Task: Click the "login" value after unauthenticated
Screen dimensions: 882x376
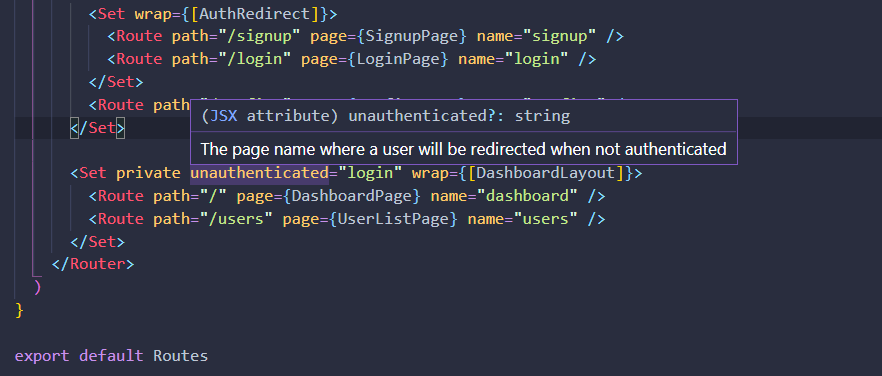Action: tap(370, 173)
